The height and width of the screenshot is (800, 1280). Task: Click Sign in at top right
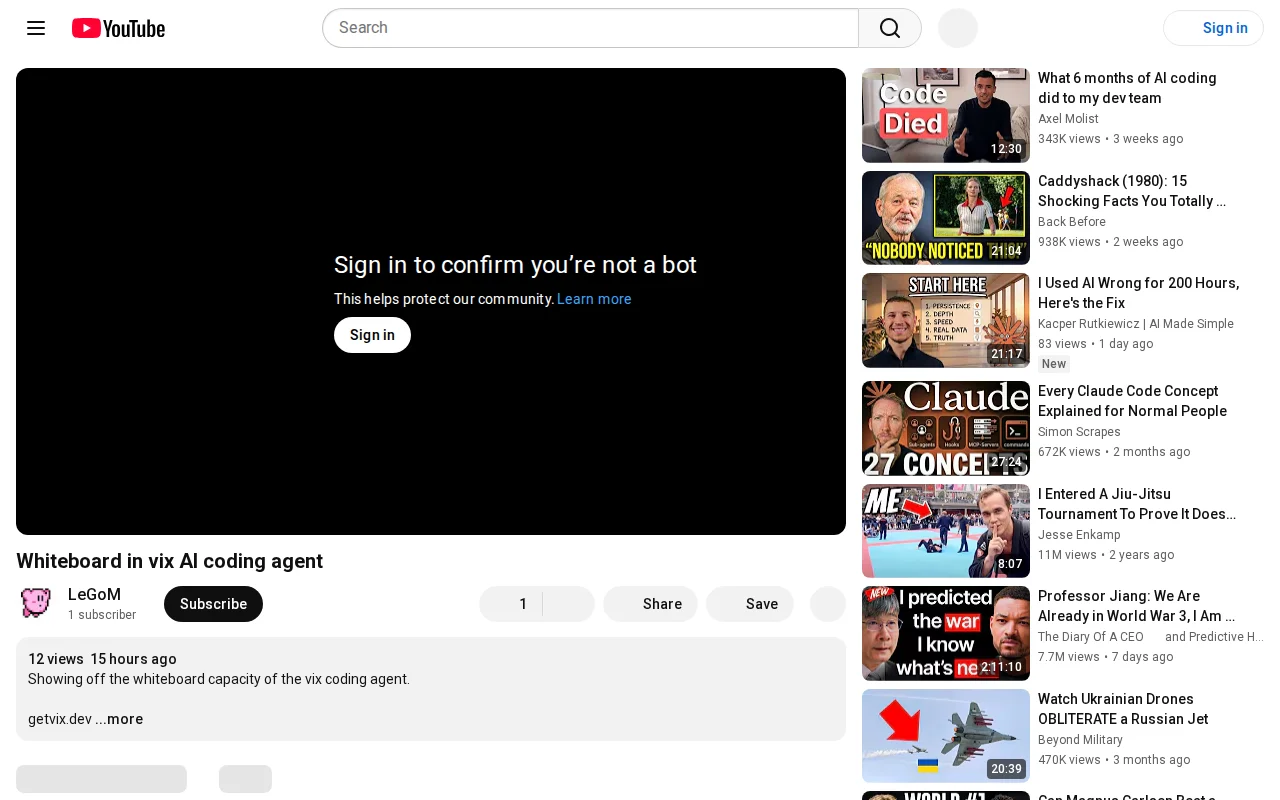coord(1213,28)
